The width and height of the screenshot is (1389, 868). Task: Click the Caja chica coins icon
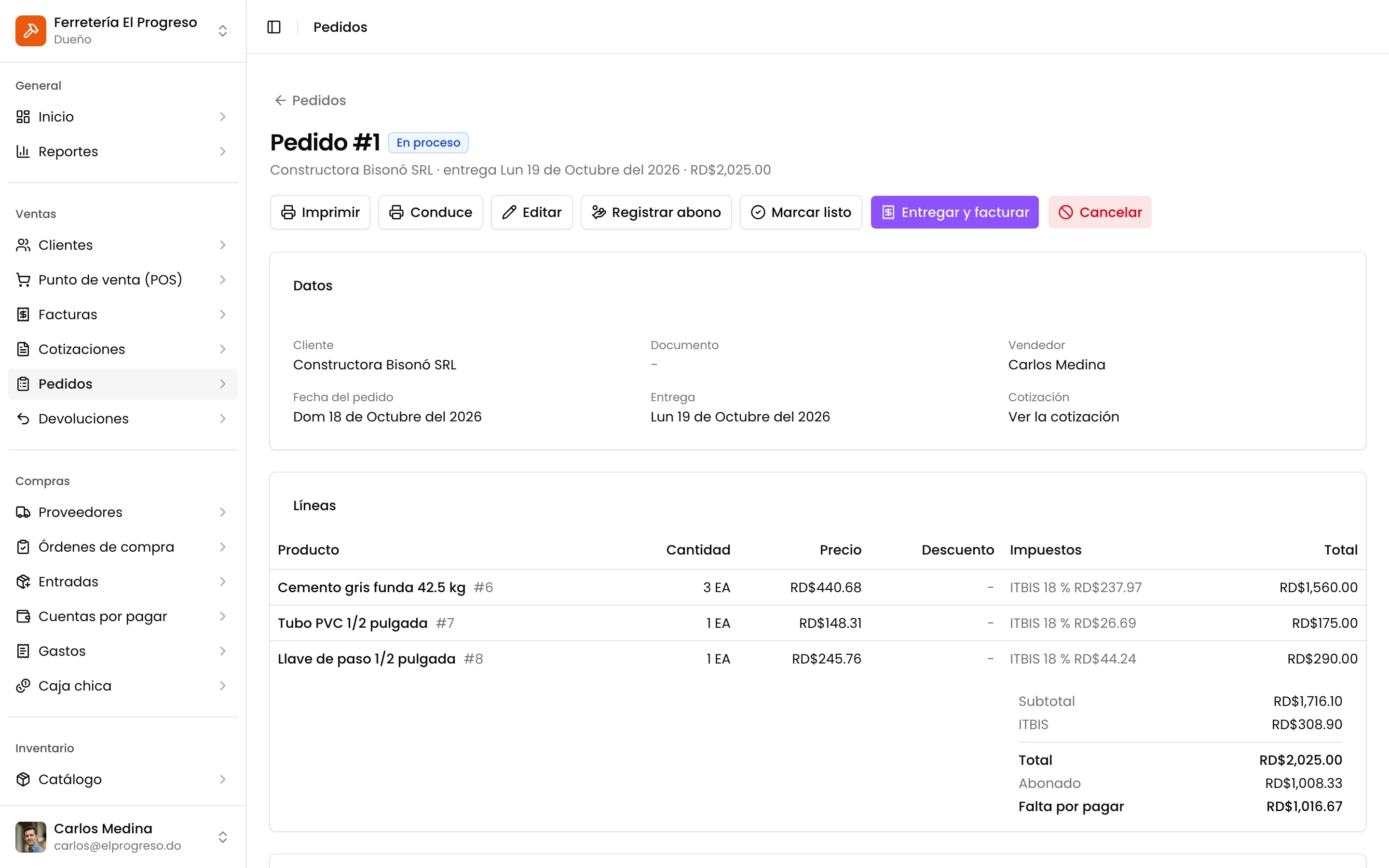23,685
